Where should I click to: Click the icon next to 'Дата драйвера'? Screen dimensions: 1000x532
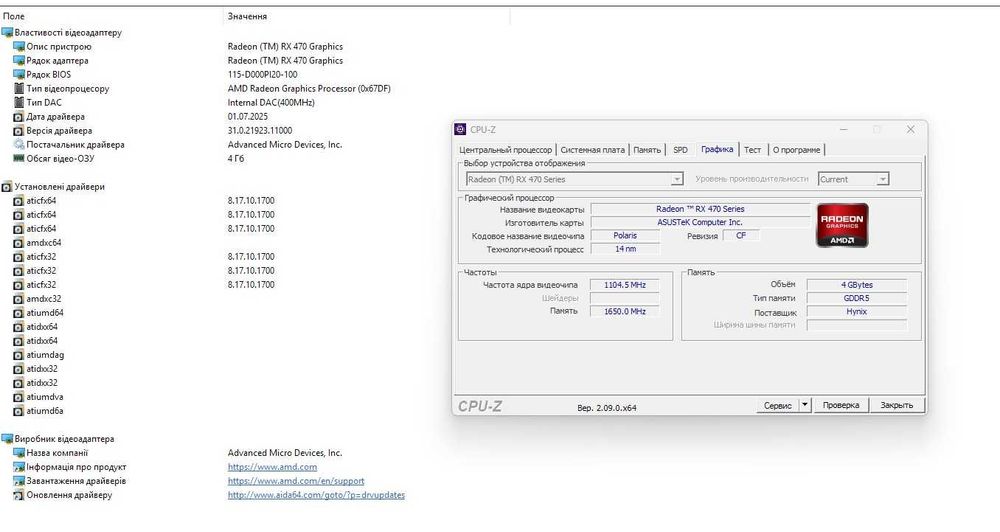[x=18, y=117]
